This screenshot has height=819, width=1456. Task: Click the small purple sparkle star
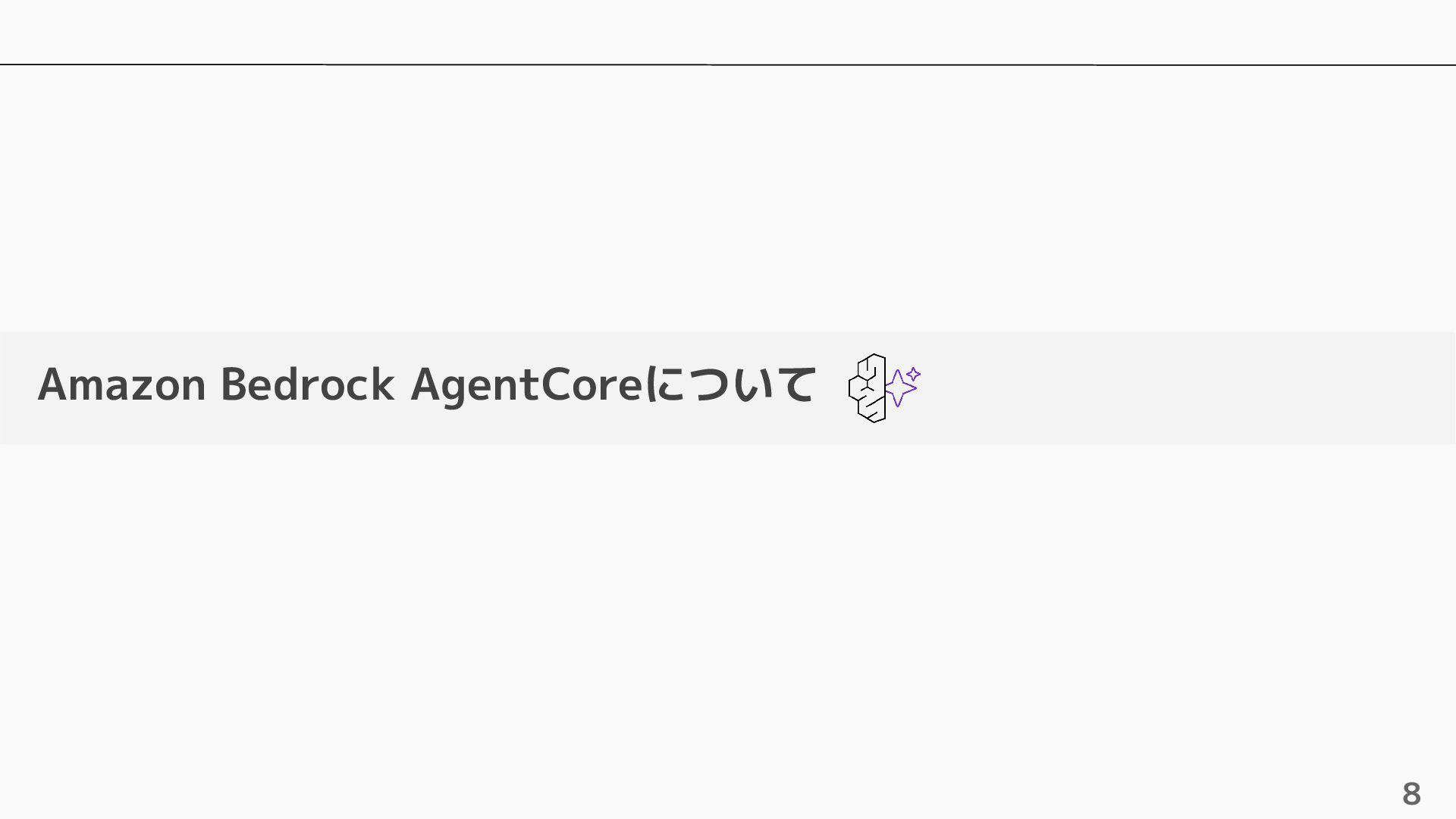pyautogui.click(x=913, y=374)
